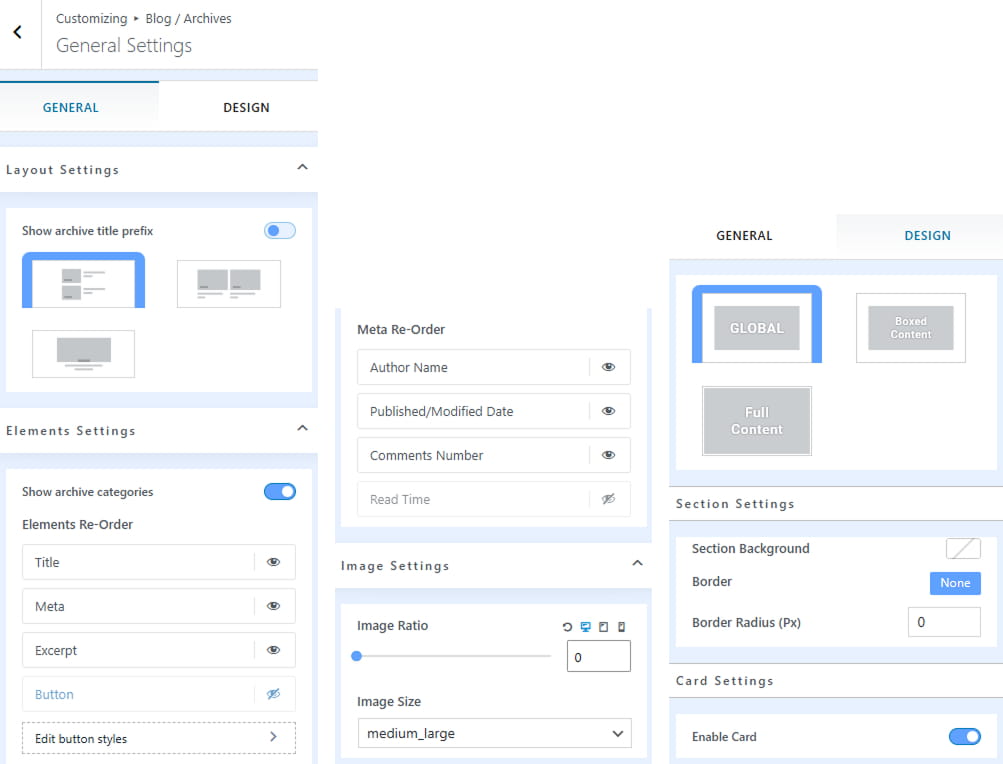The height and width of the screenshot is (764, 1003).
Task: Open the Image Size dropdown
Action: (x=494, y=733)
